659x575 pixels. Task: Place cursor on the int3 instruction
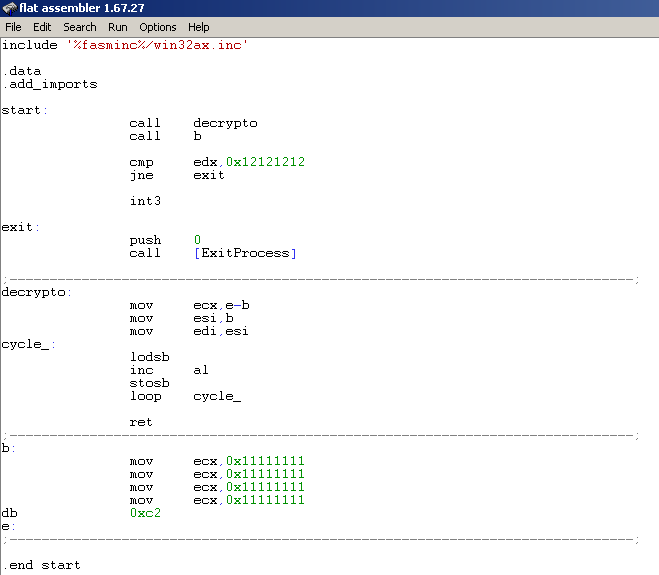145,201
